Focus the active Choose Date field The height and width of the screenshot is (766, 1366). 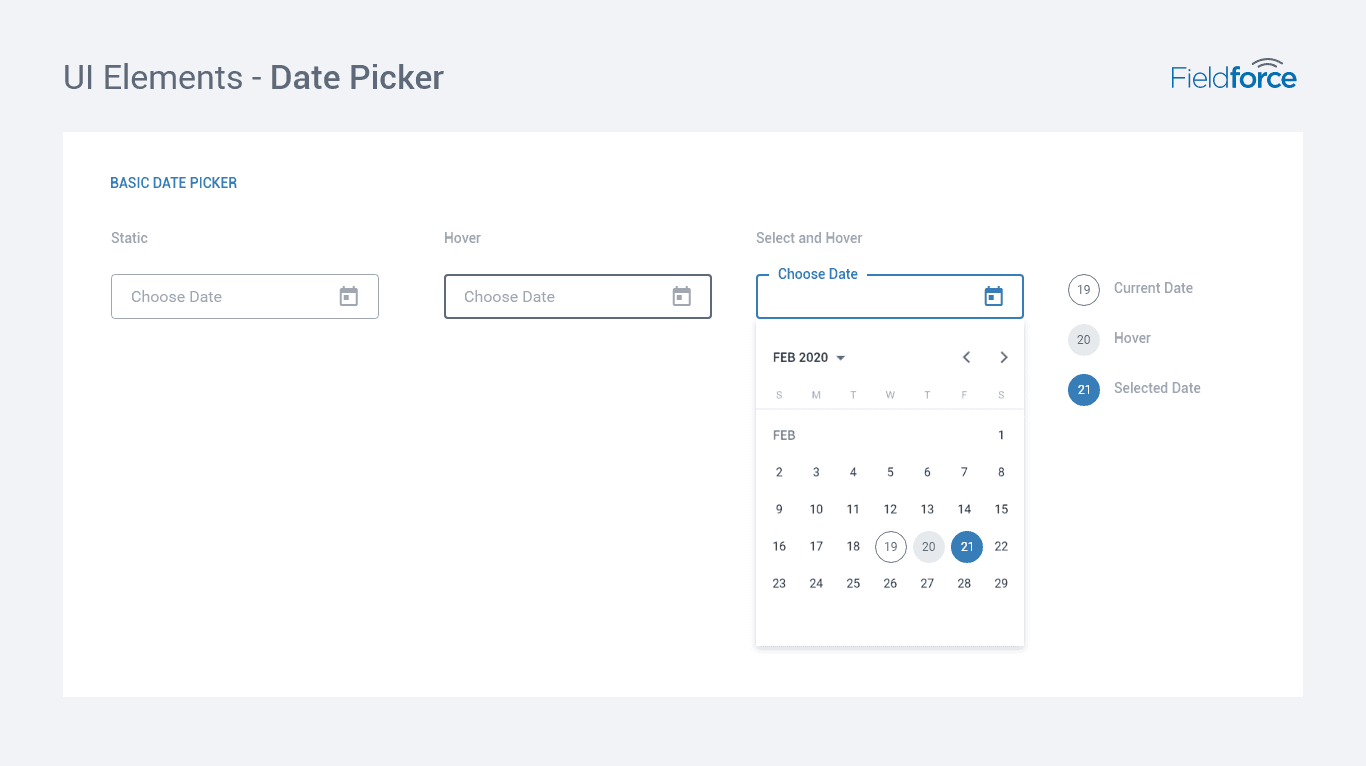[x=890, y=296]
